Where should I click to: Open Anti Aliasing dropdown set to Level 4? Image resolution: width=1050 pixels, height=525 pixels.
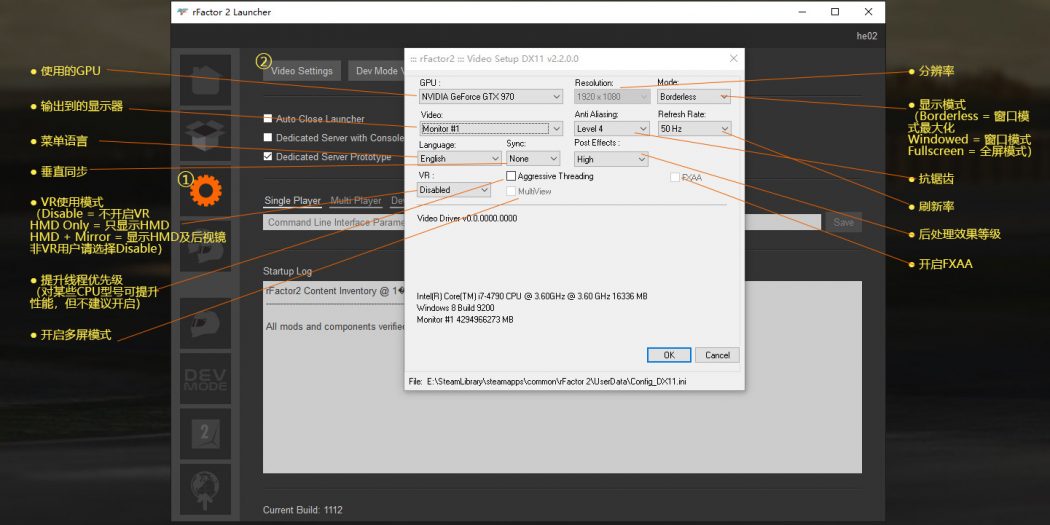pyautogui.click(x=612, y=128)
